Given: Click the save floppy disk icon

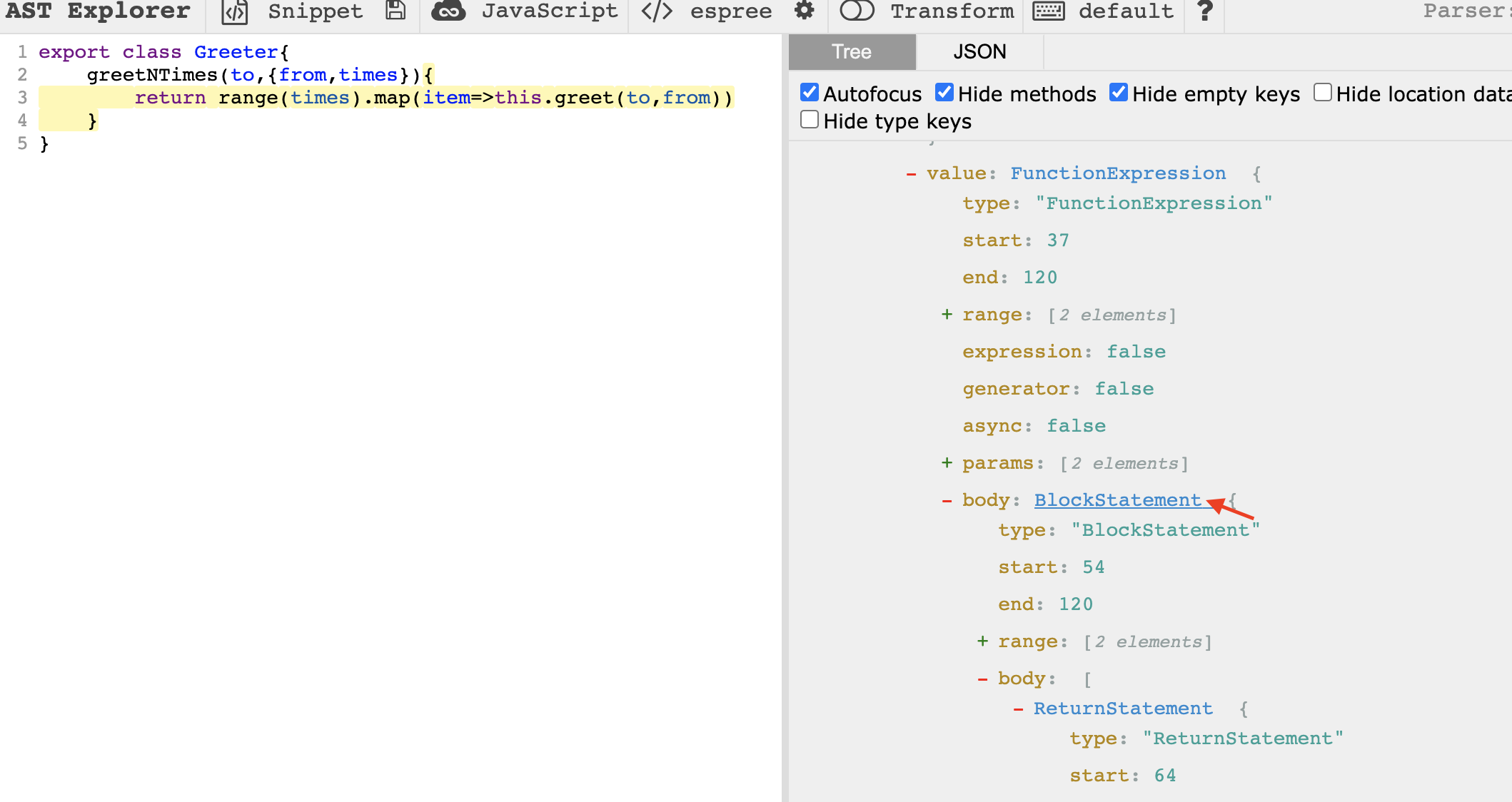Looking at the screenshot, I should (395, 11).
